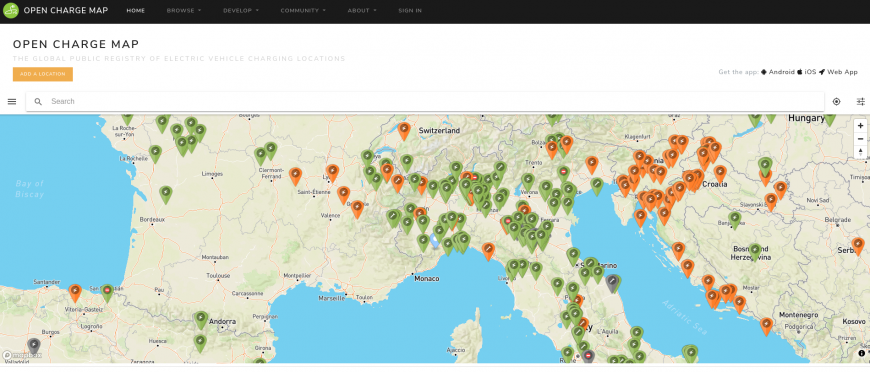This screenshot has width=870, height=372.
Task: Select the orange charger marker near Vitoria-Gasteiz
Action: 75,292
